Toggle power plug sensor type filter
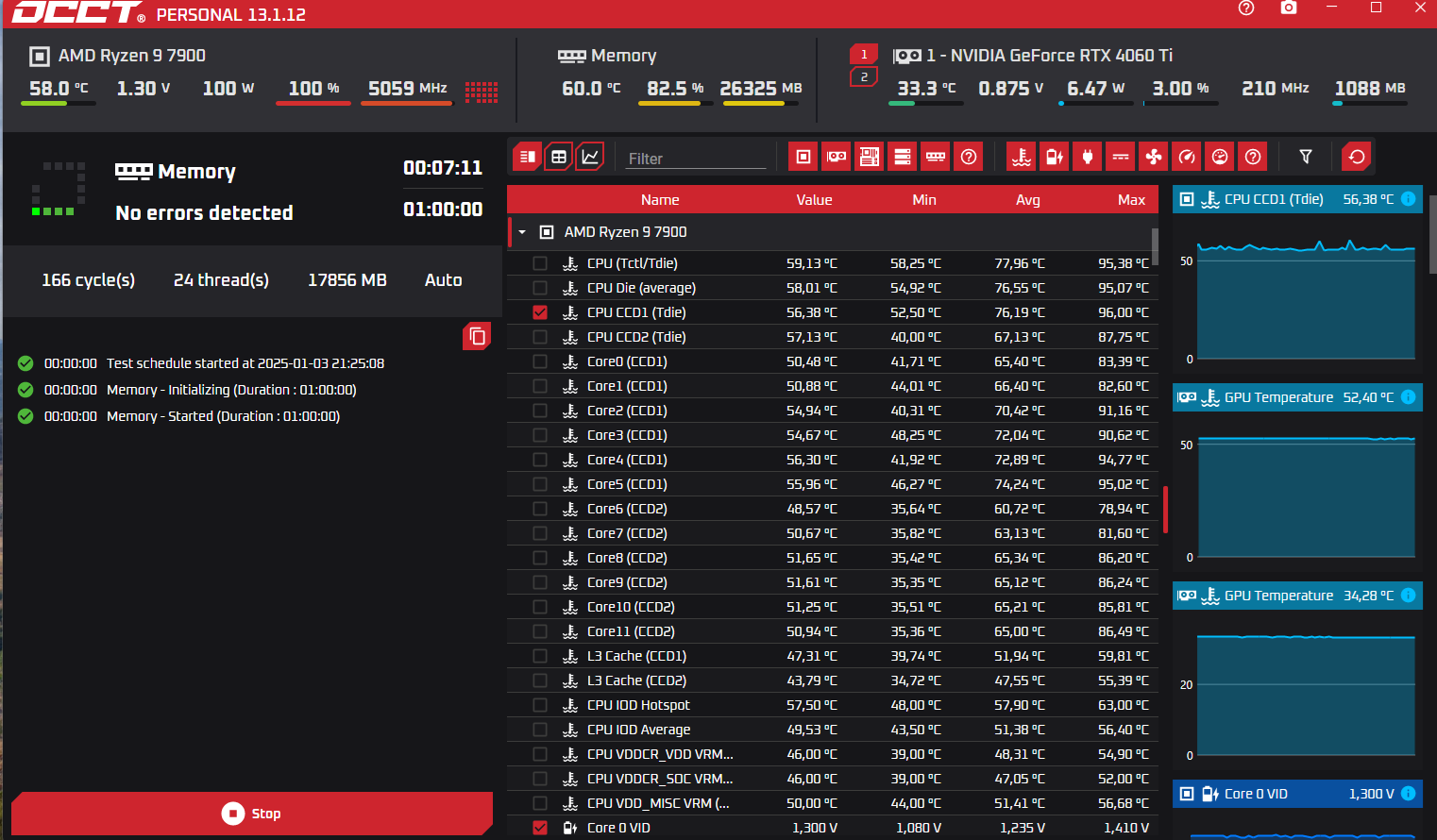Viewport: 1437px width, 840px height. click(x=1088, y=157)
